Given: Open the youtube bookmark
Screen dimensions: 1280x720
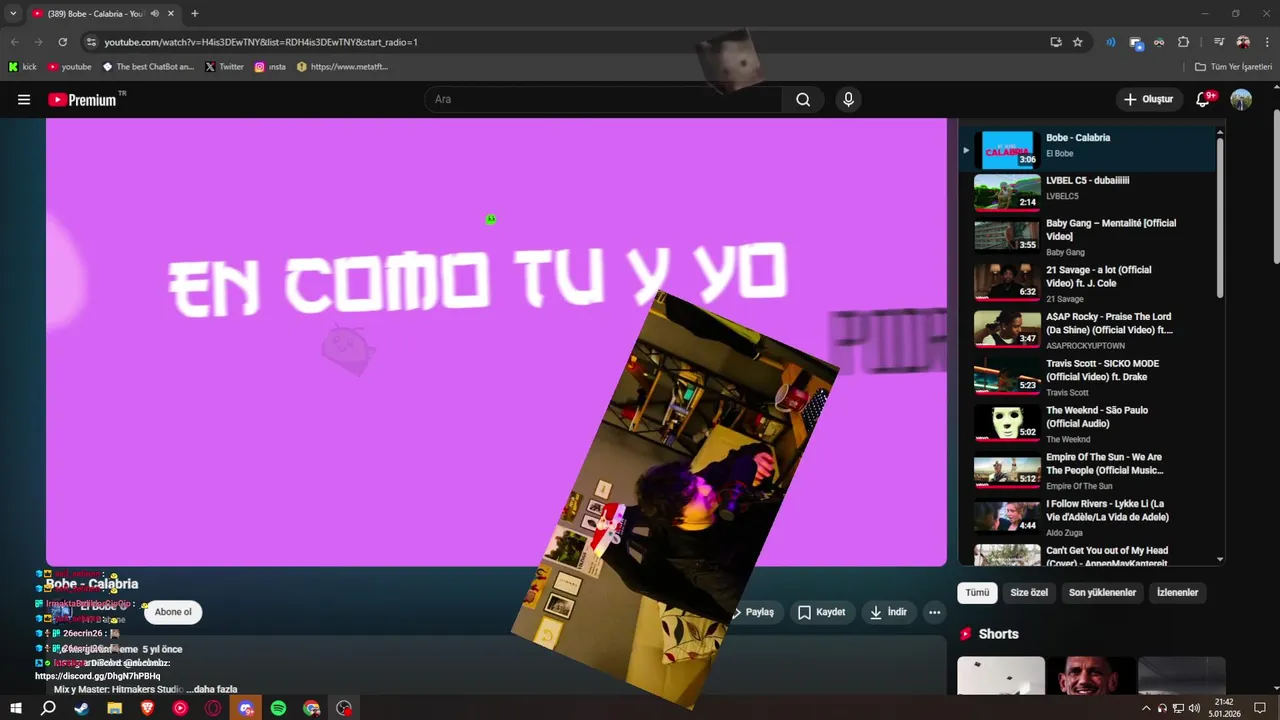Looking at the screenshot, I should [x=69, y=67].
